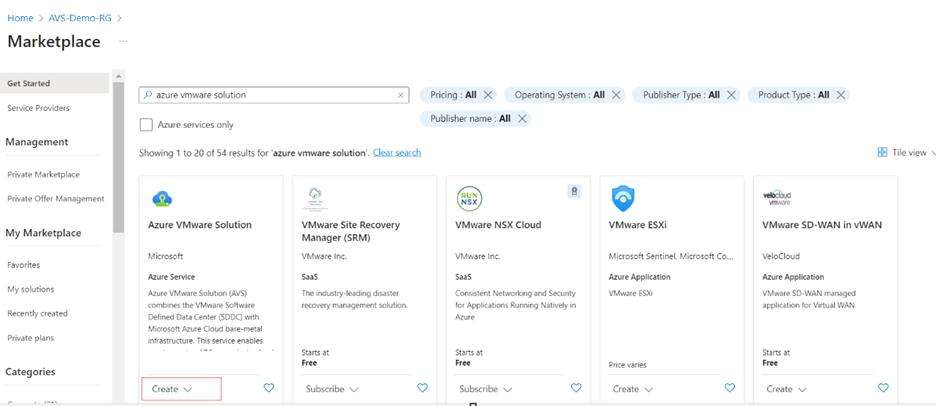Favorite VMware Site Recovery Manager with heart
Screen dimensions: 936x406
pos(423,388)
